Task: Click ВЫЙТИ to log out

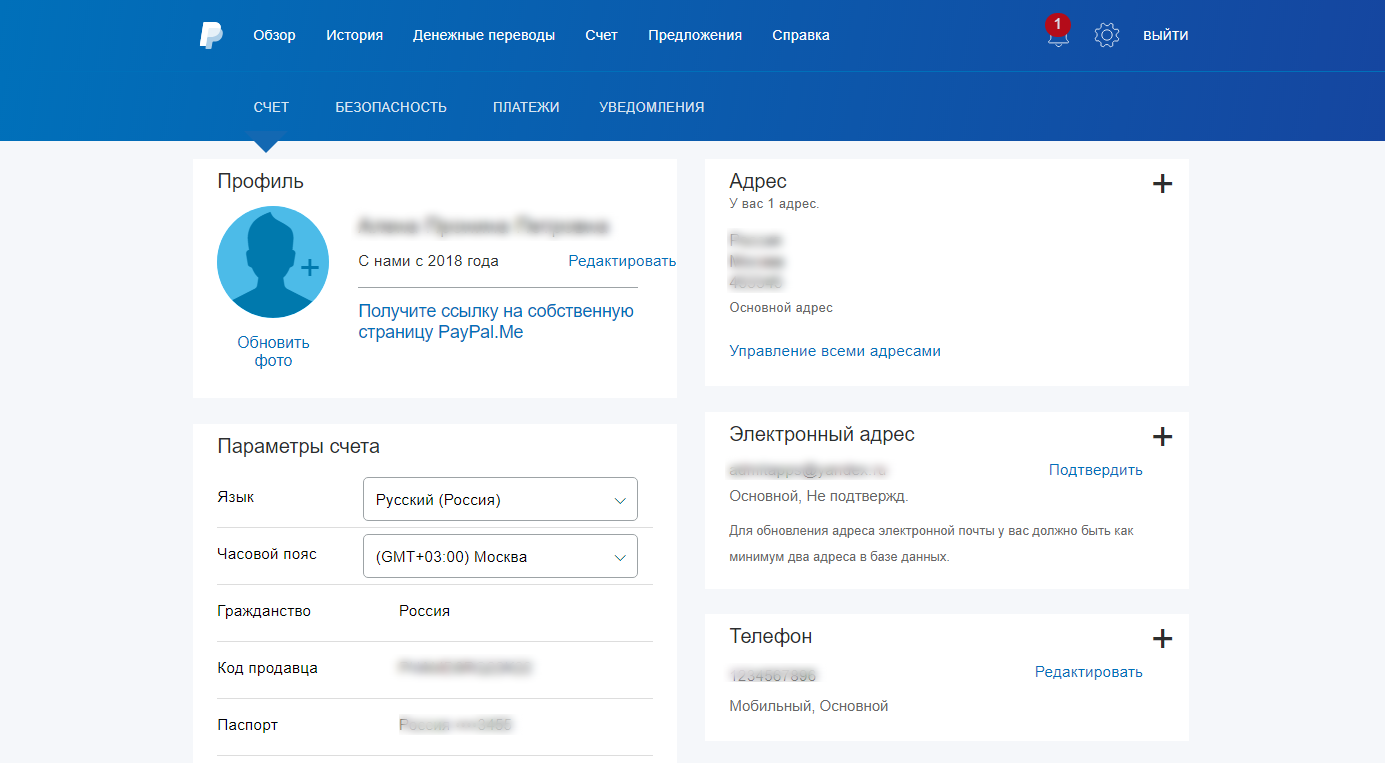Action: click(1165, 34)
